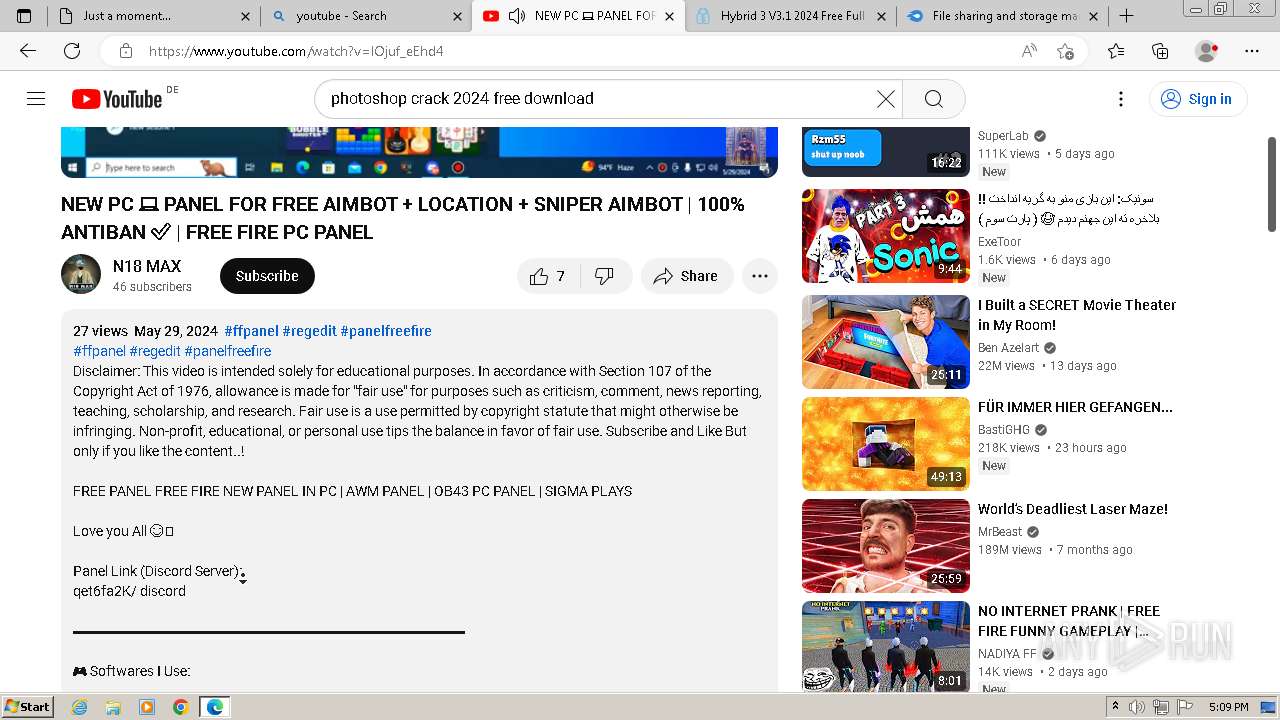Mute the NEW PC PANEL tab audio
1280x720 pixels.
(517, 16)
